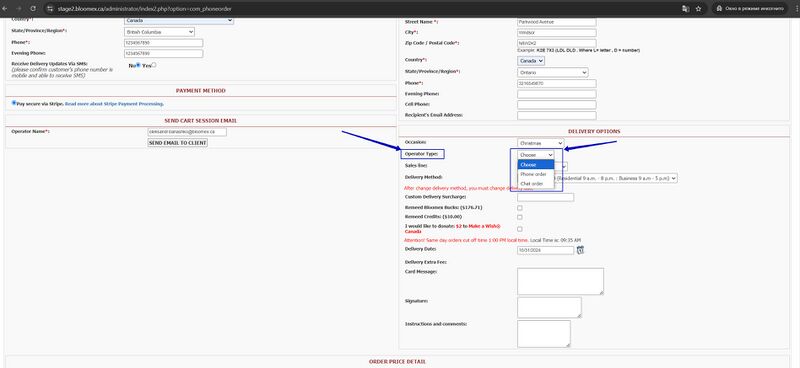The width and height of the screenshot is (800, 368).
Task: Select Yes for SMS delivery updates
Action: click(x=154, y=65)
